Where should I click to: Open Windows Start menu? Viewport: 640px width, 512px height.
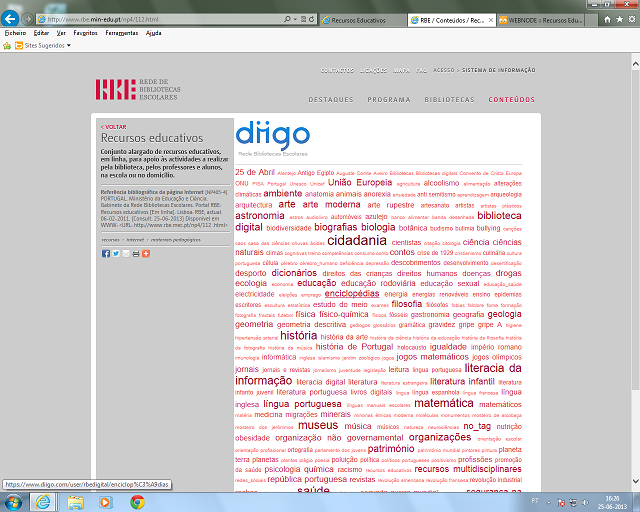(x=14, y=502)
